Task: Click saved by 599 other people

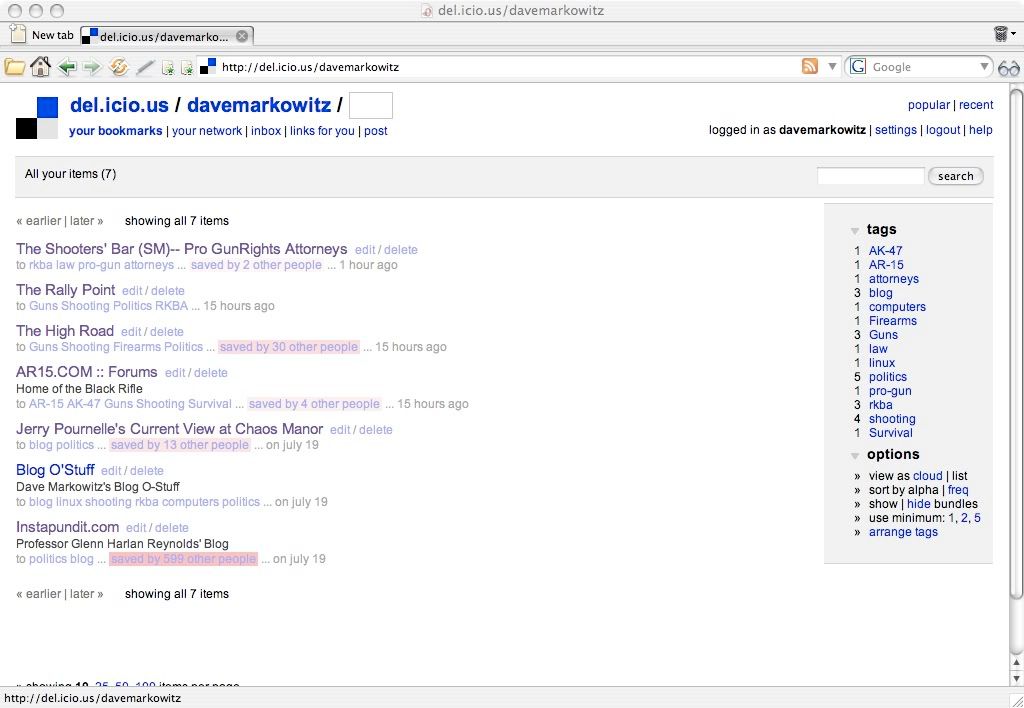Action: click(x=184, y=559)
